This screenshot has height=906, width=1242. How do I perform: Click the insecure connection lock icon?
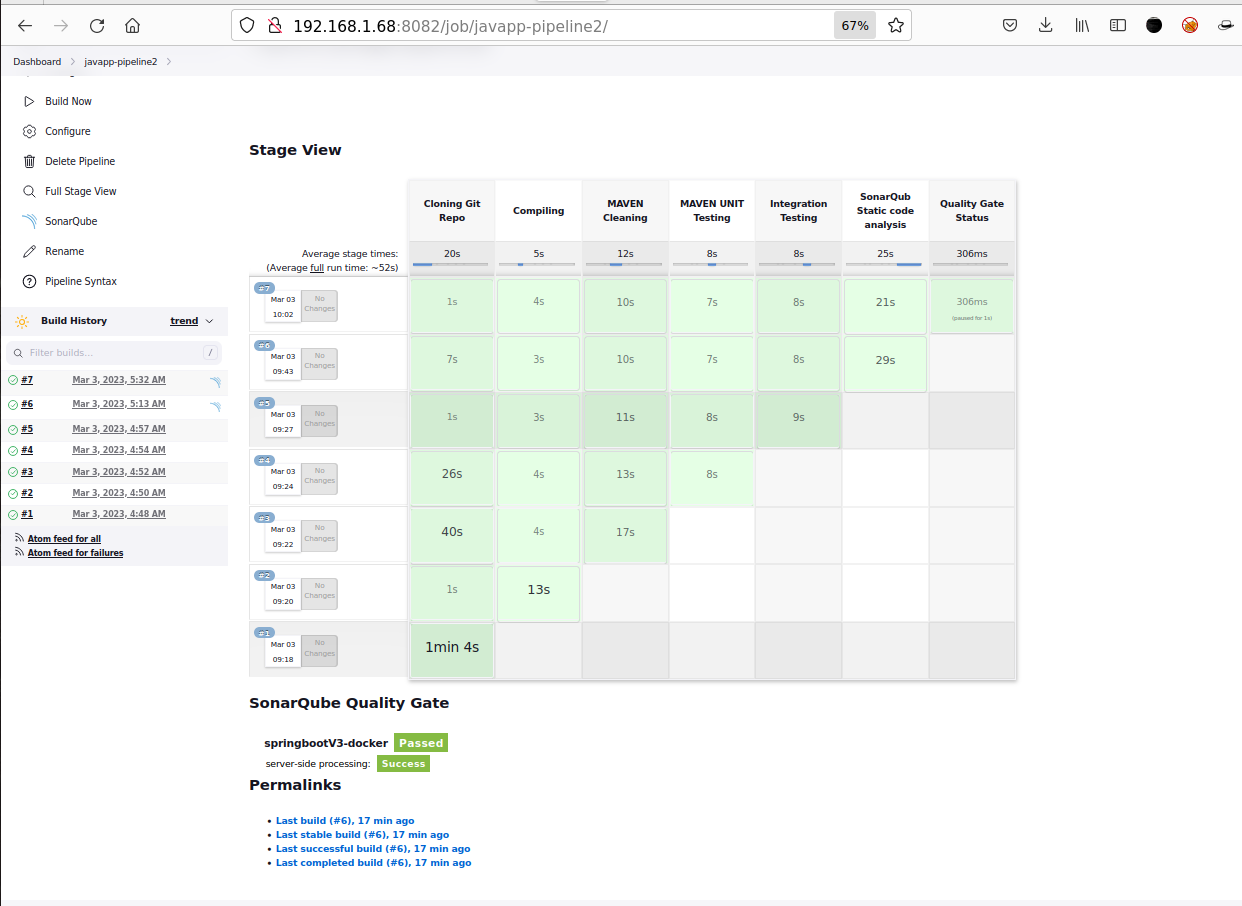[x=273, y=26]
